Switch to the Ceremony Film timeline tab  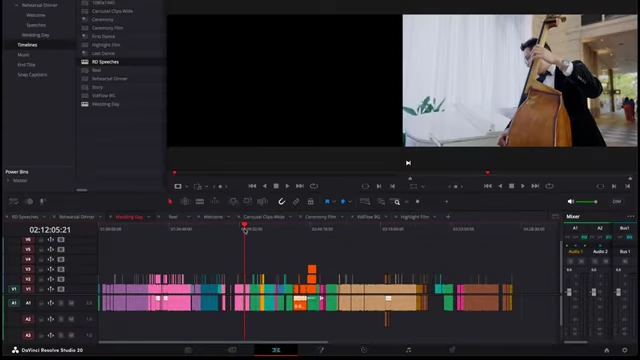pos(321,217)
